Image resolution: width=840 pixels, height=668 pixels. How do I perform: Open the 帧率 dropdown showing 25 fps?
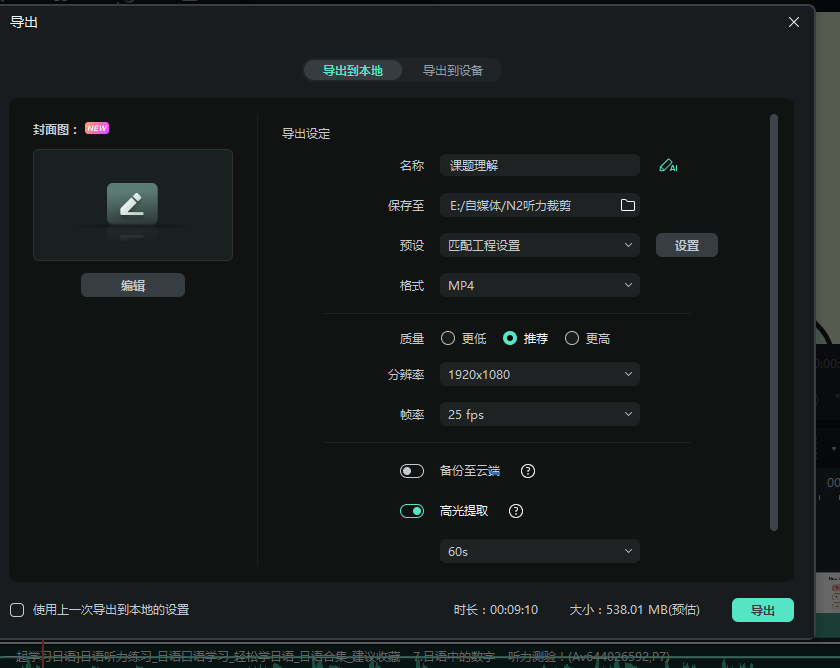[x=539, y=414]
